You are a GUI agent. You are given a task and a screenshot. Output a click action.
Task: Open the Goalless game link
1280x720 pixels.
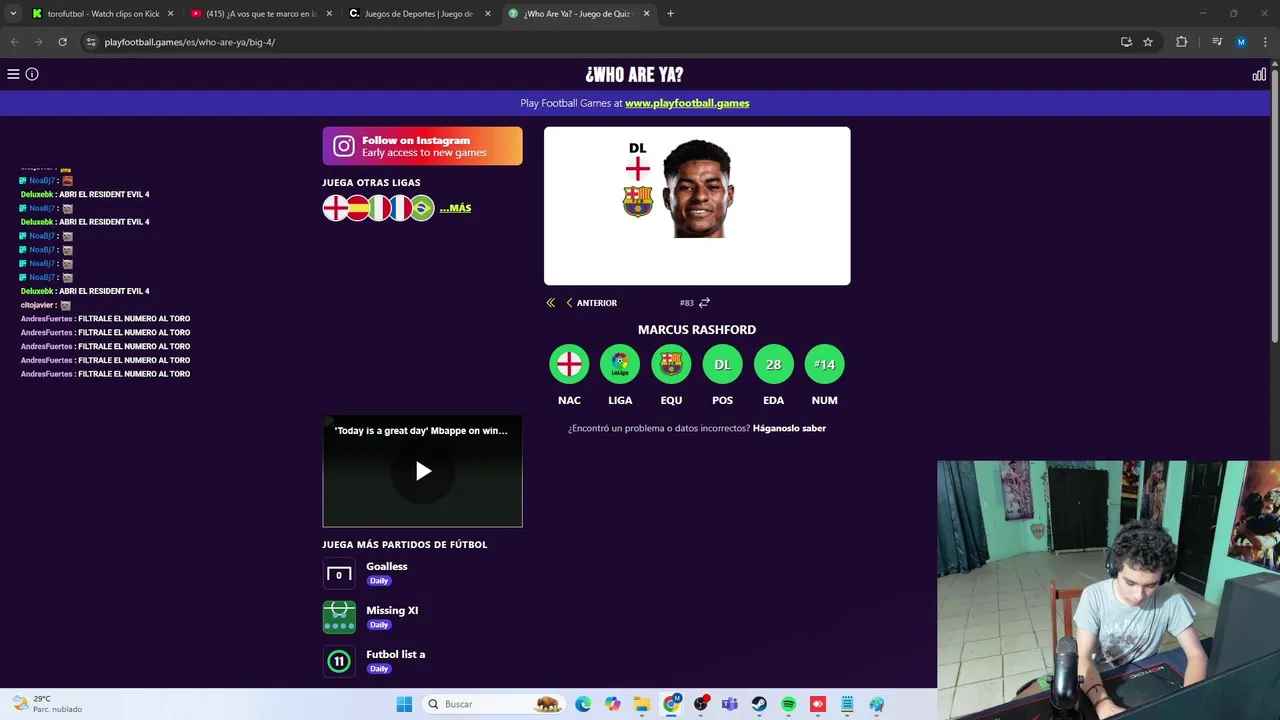[386, 566]
